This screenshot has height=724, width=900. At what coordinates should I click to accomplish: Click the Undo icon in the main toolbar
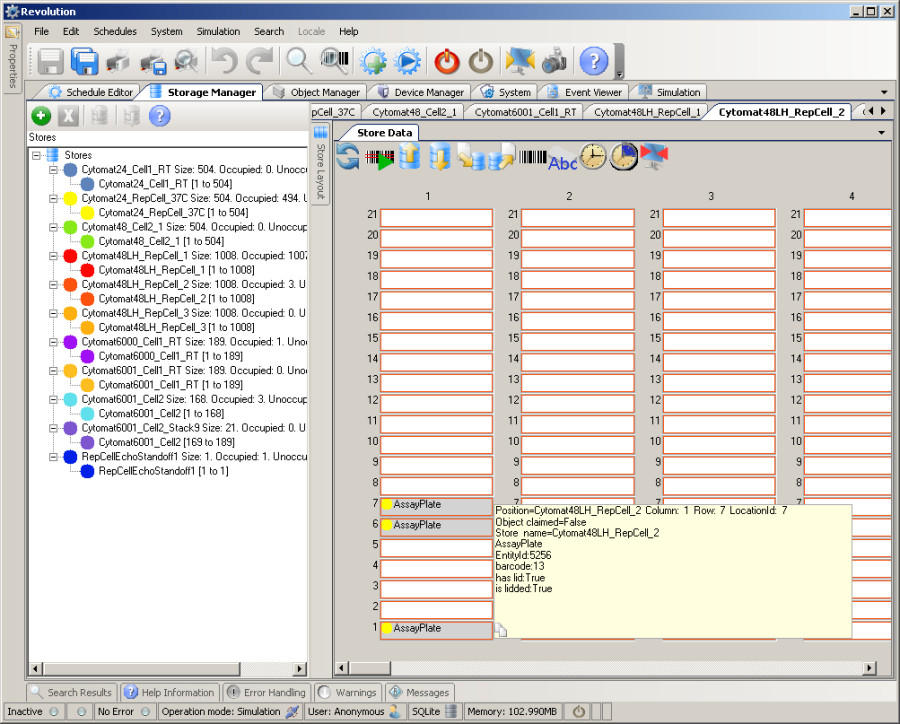[222, 60]
